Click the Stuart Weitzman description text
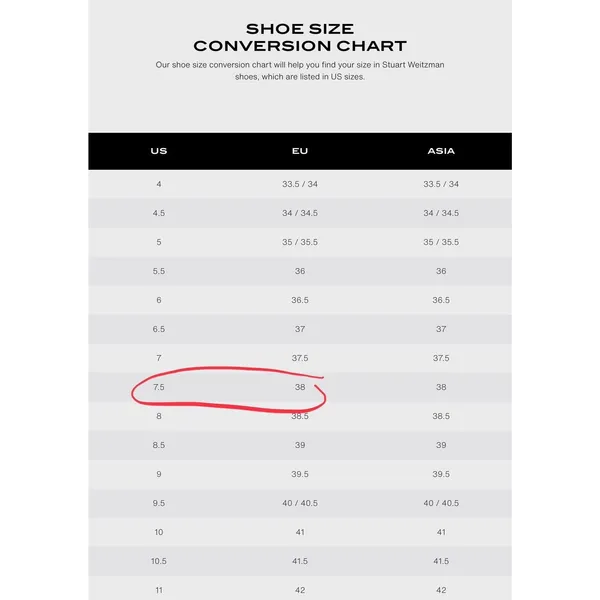 pyautogui.click(x=300, y=70)
